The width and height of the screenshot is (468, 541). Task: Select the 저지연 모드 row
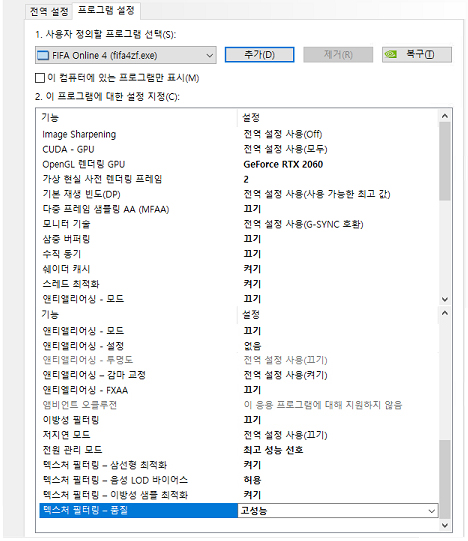click(x=239, y=435)
